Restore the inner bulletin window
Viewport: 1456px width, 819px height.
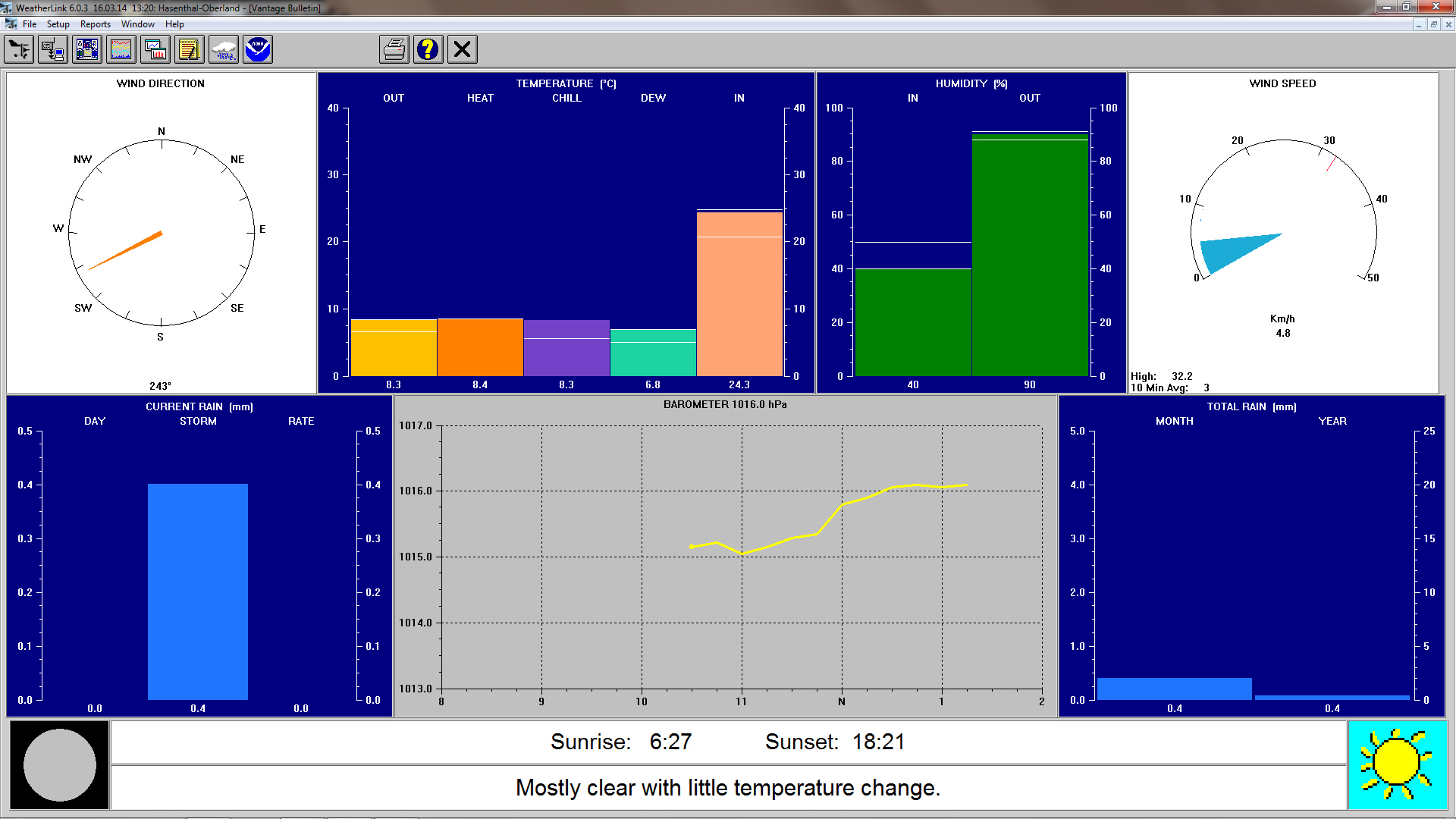pyautogui.click(x=1433, y=24)
